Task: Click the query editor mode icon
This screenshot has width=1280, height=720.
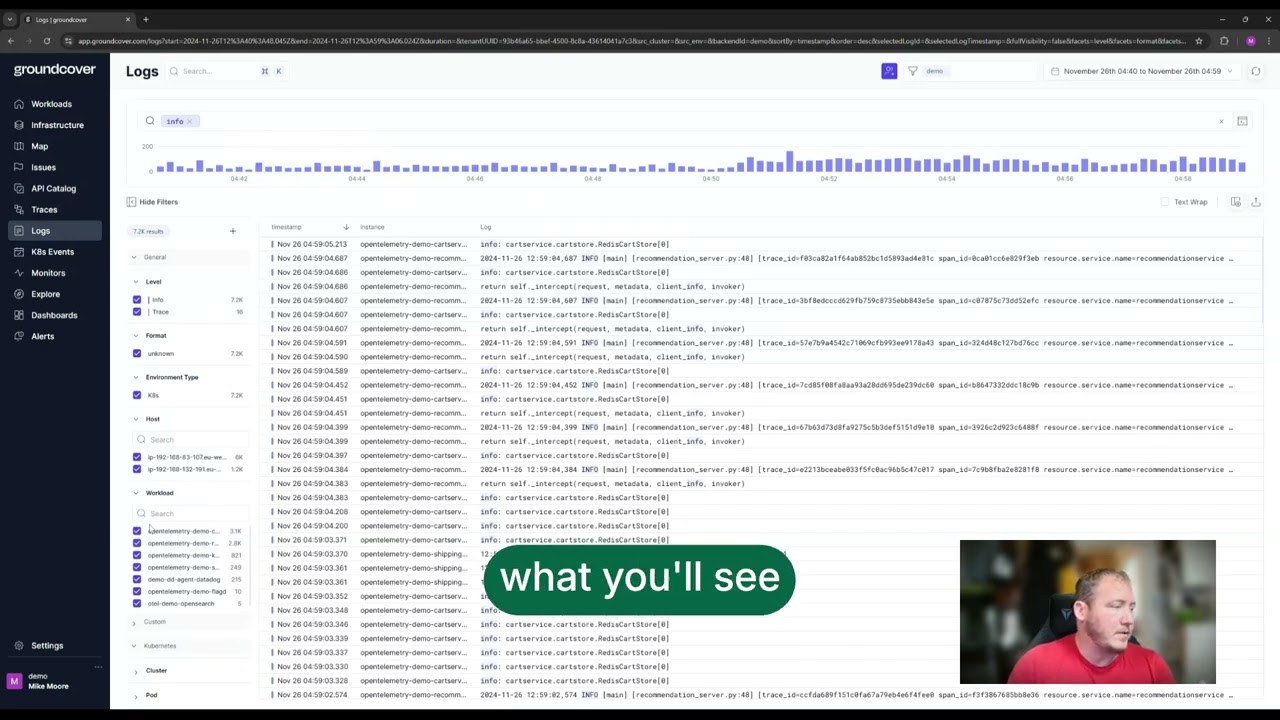Action: (1242, 121)
